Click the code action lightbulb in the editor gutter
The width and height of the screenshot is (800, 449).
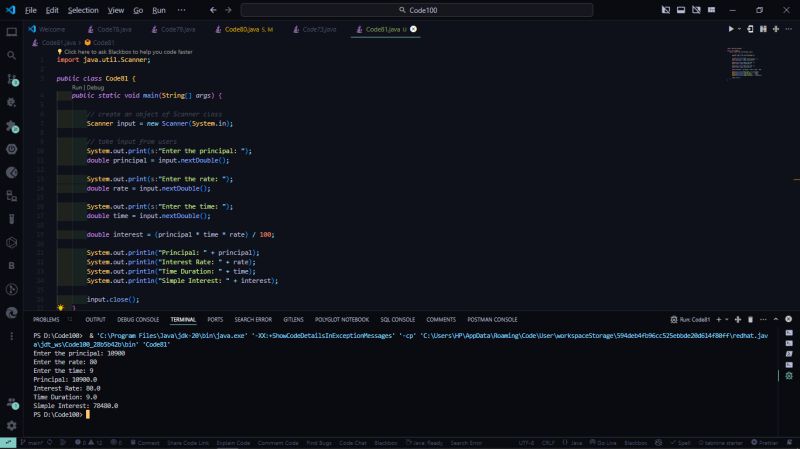tap(61, 308)
